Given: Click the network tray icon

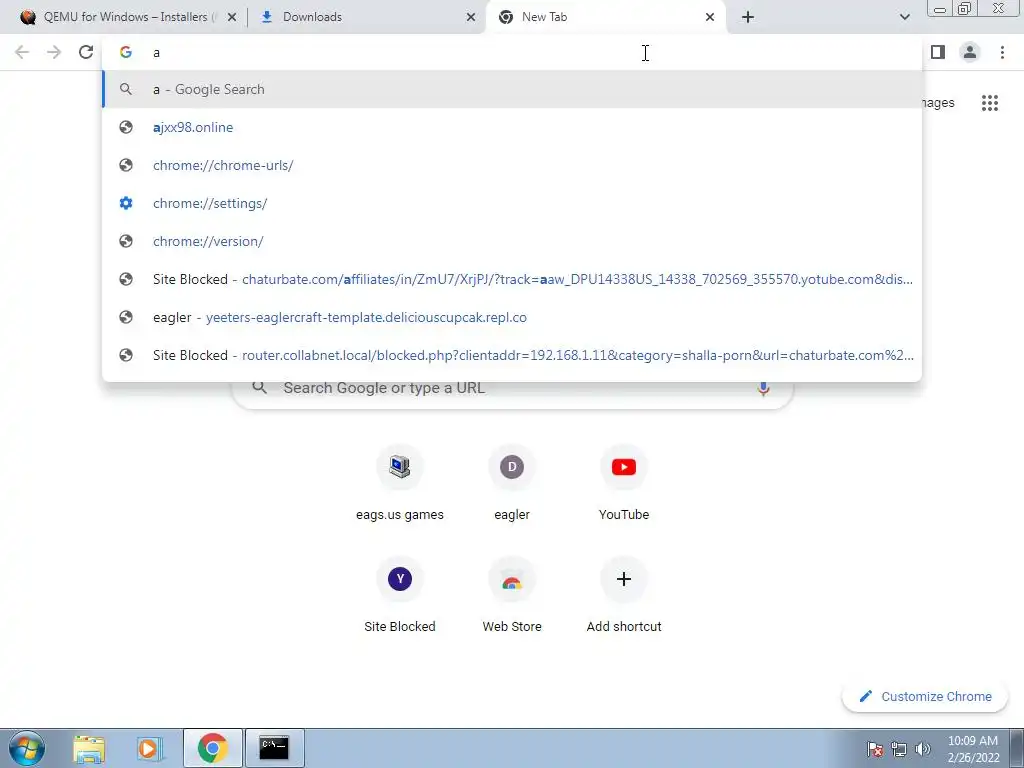Looking at the screenshot, I should pyautogui.click(x=899, y=749).
